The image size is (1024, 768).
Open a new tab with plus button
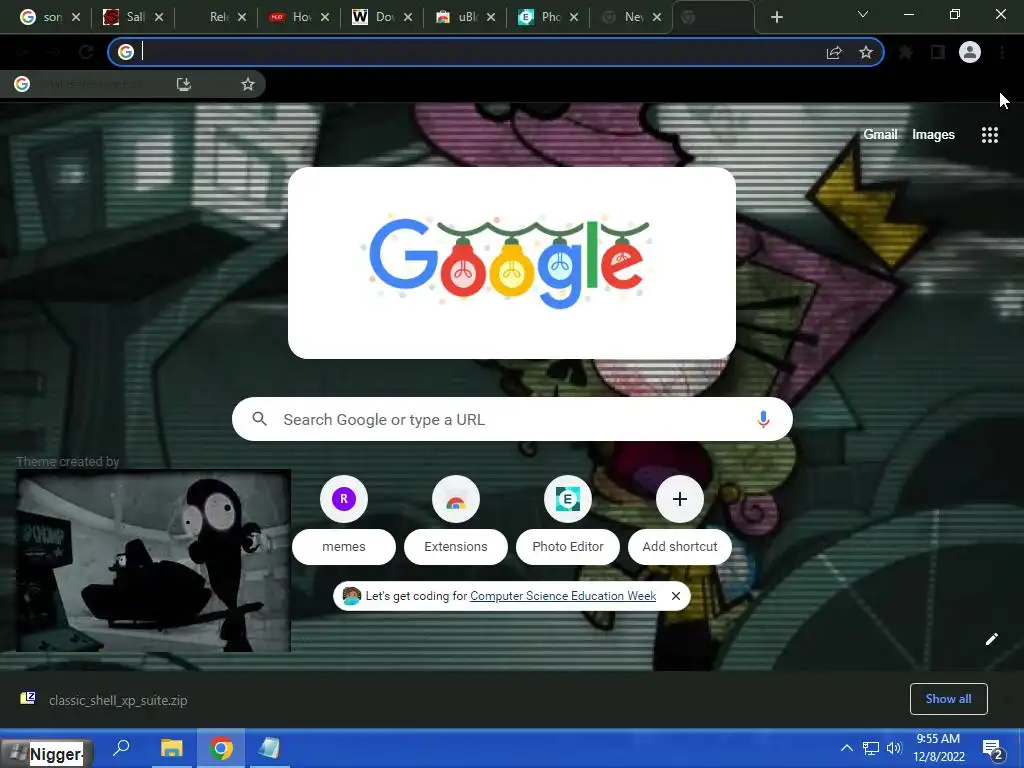776,17
